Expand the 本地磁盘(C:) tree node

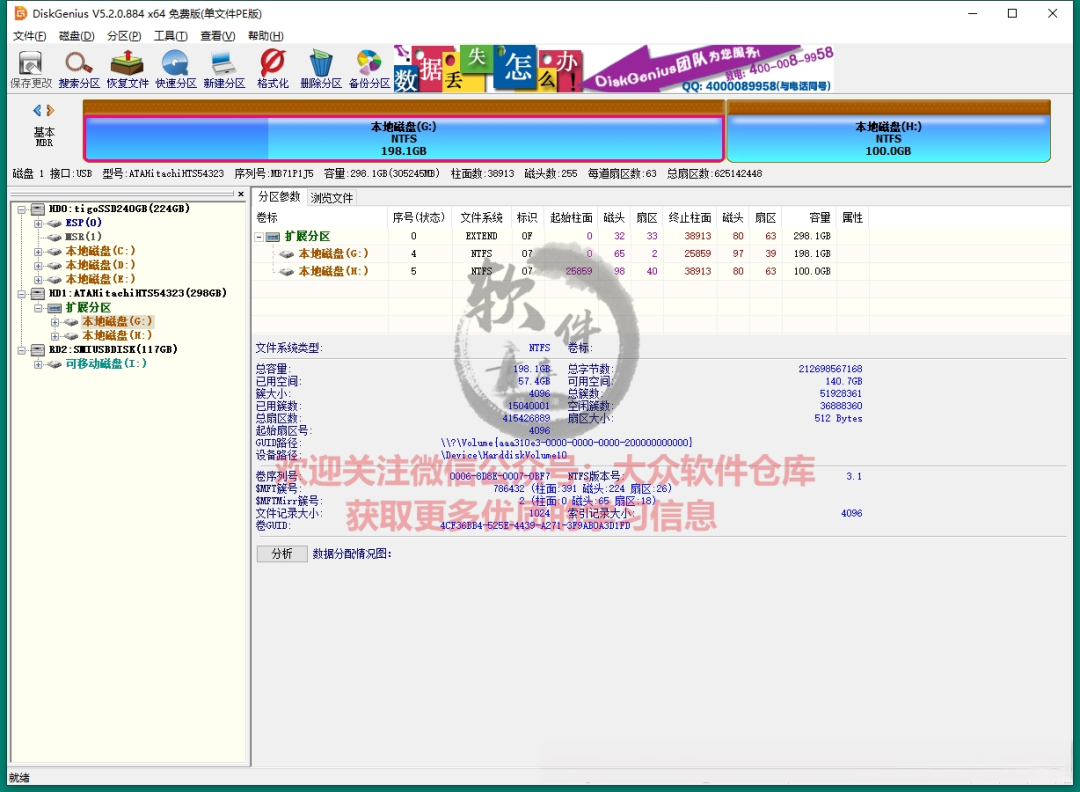pyautogui.click(x=38, y=251)
